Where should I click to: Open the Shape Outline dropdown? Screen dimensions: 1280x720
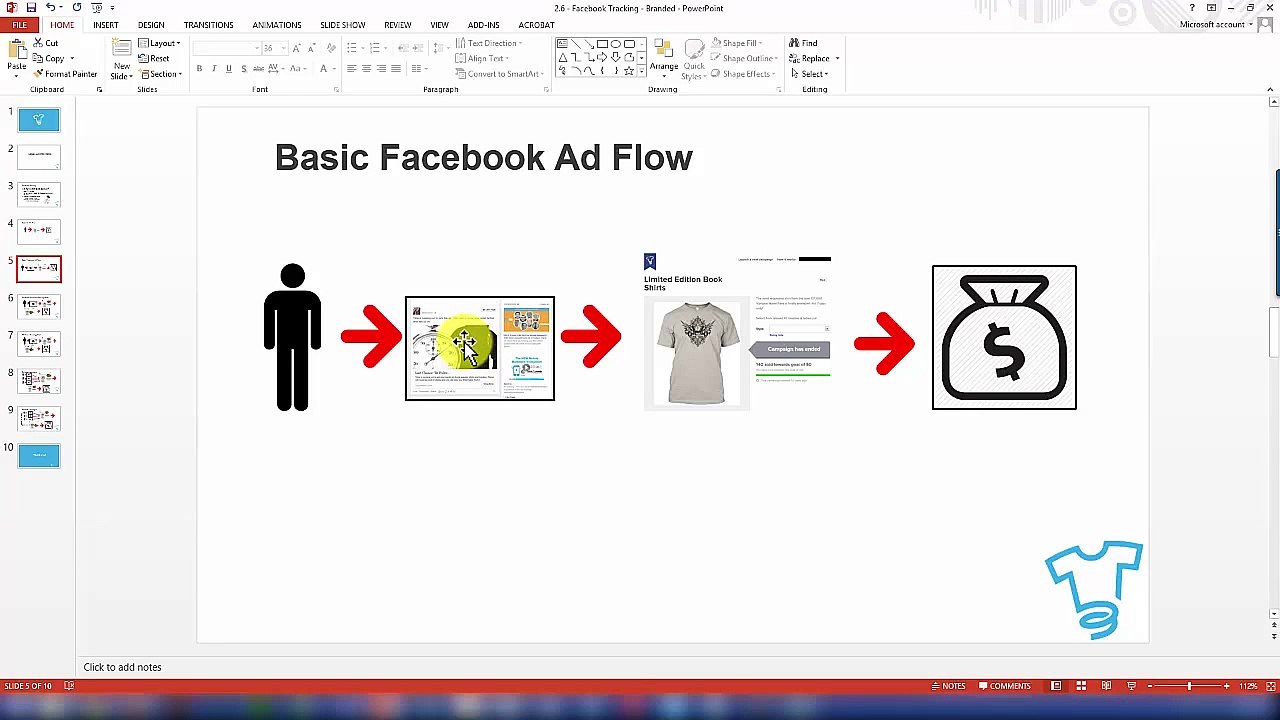point(743,58)
